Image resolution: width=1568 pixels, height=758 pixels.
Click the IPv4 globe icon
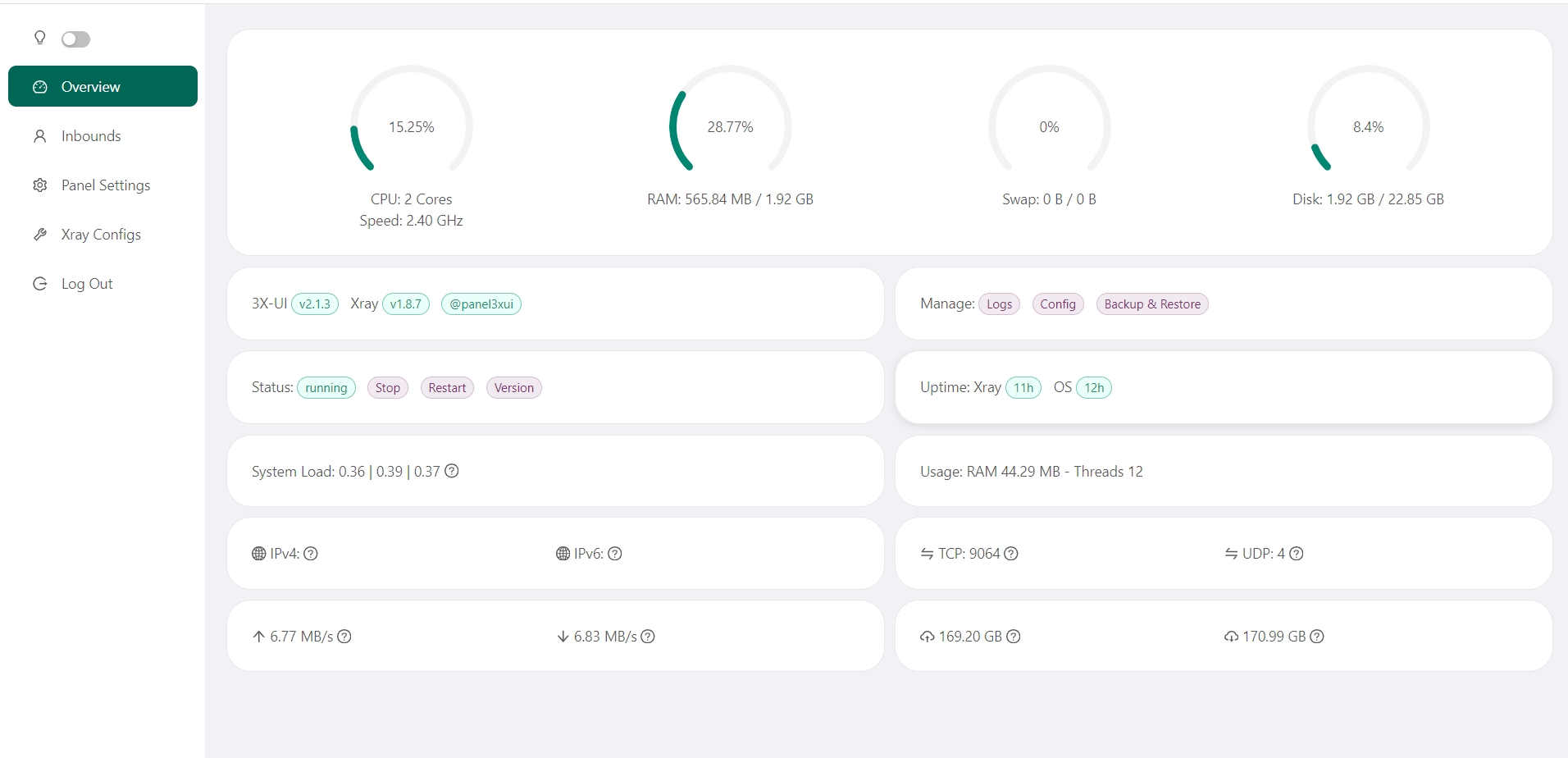[259, 554]
